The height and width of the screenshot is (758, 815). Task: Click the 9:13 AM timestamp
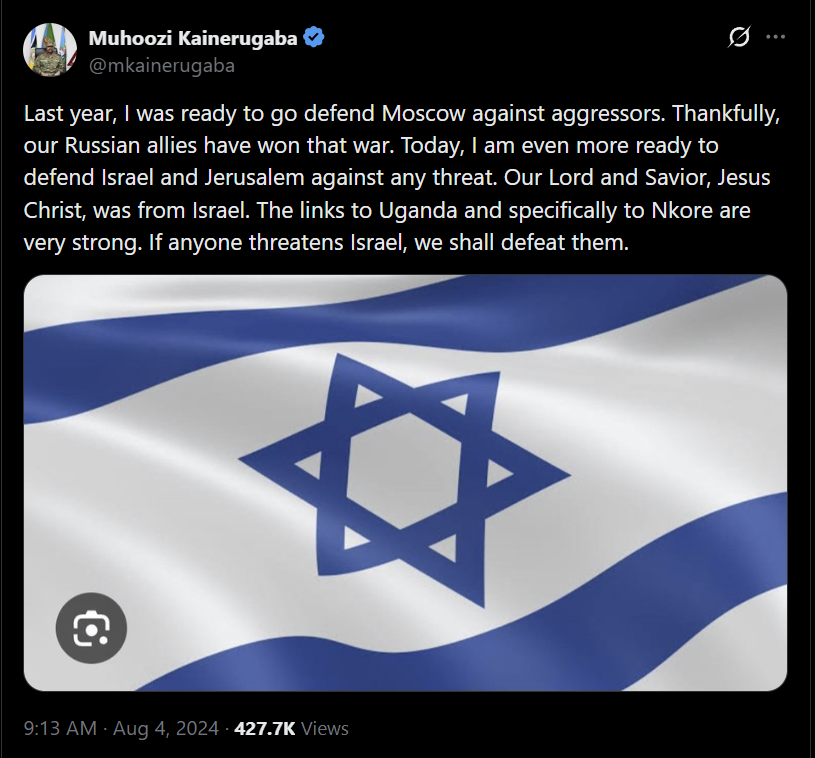(x=58, y=729)
